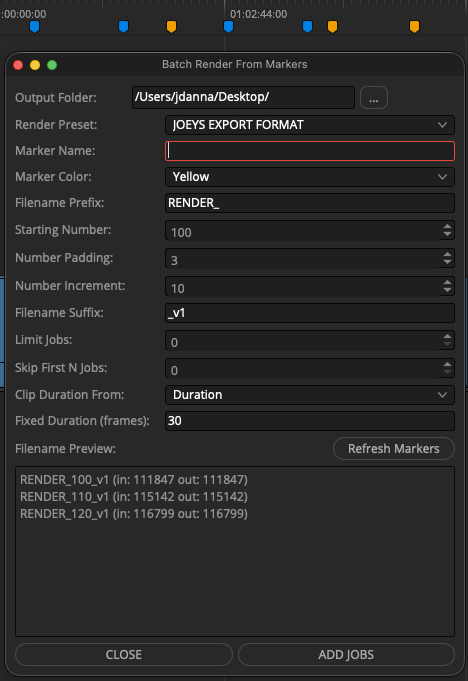Screen dimensions: 468x681
Task: Click the Filename Suffix field
Action: [x=310, y=313]
